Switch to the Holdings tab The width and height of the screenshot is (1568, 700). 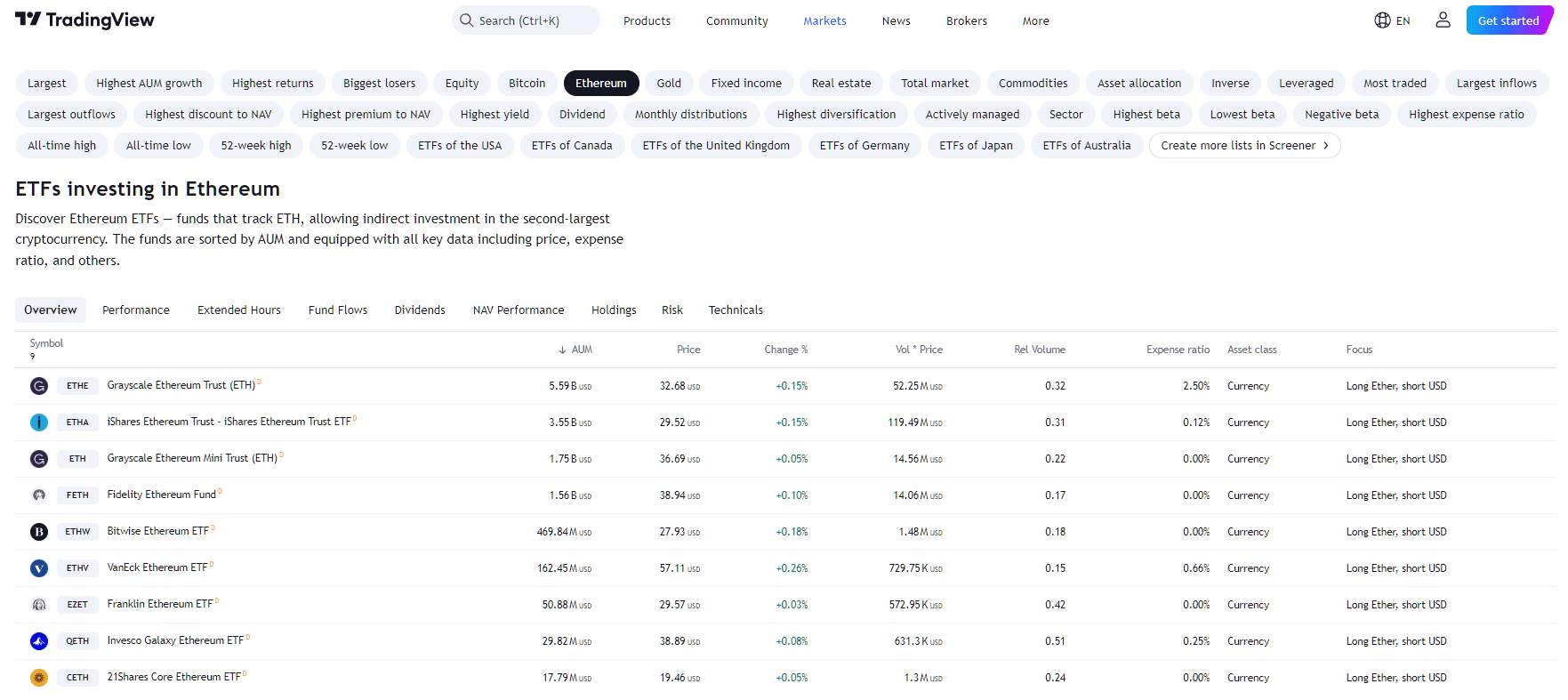[614, 310]
